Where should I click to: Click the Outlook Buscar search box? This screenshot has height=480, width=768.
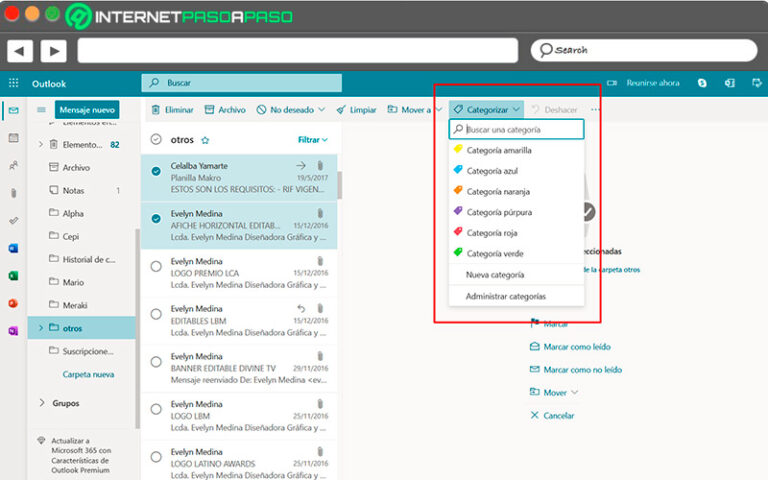click(x=241, y=83)
